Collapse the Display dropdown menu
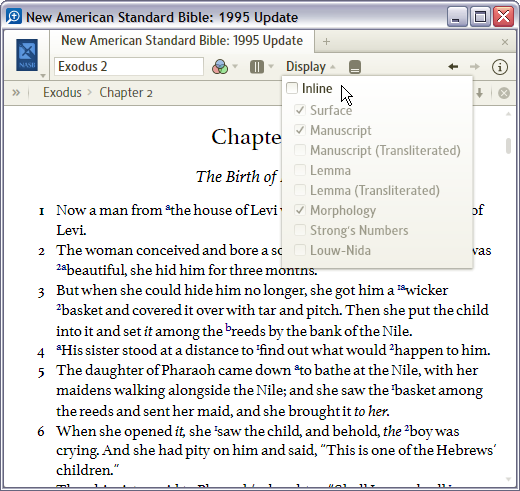This screenshot has height=491, width=520. click(x=310, y=67)
